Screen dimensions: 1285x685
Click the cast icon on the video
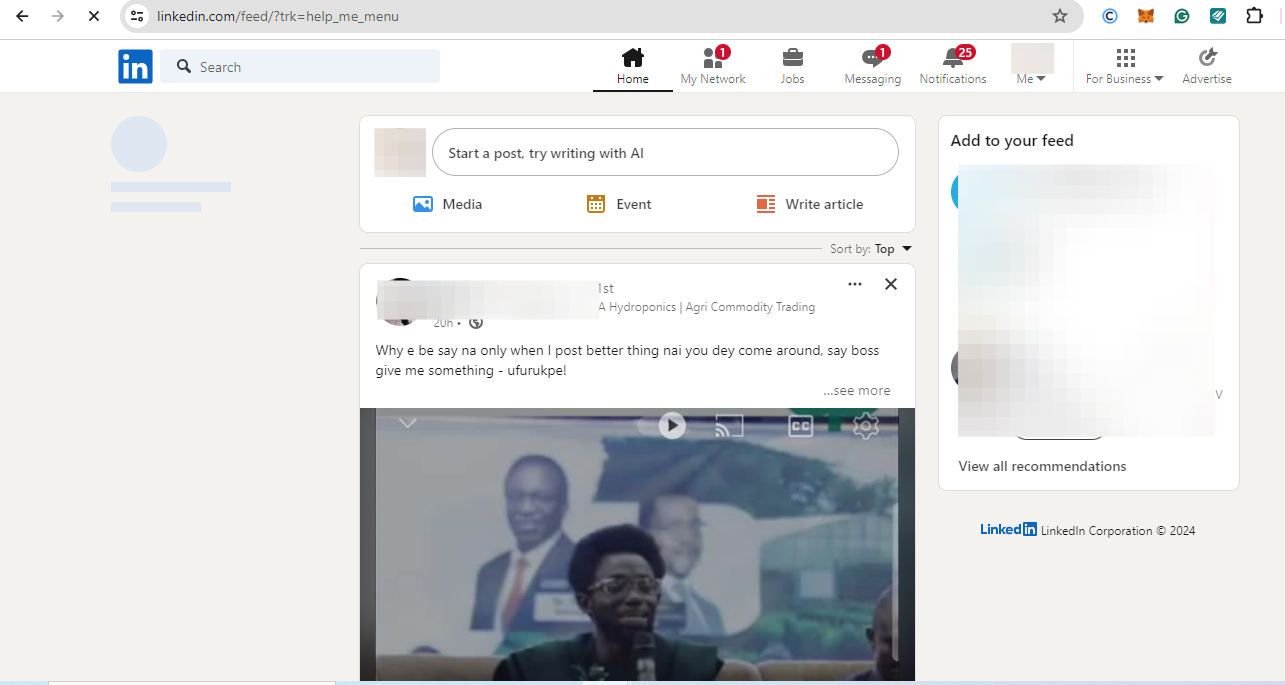tap(729, 426)
